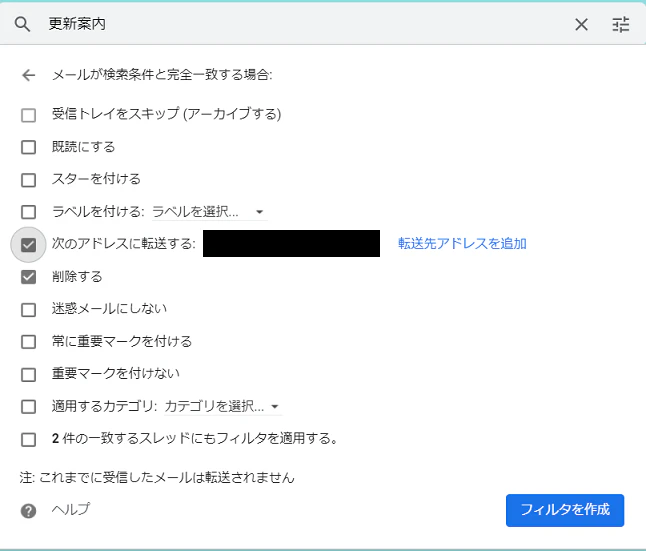Open the カテゴリを選択 dropdown

coord(222,407)
